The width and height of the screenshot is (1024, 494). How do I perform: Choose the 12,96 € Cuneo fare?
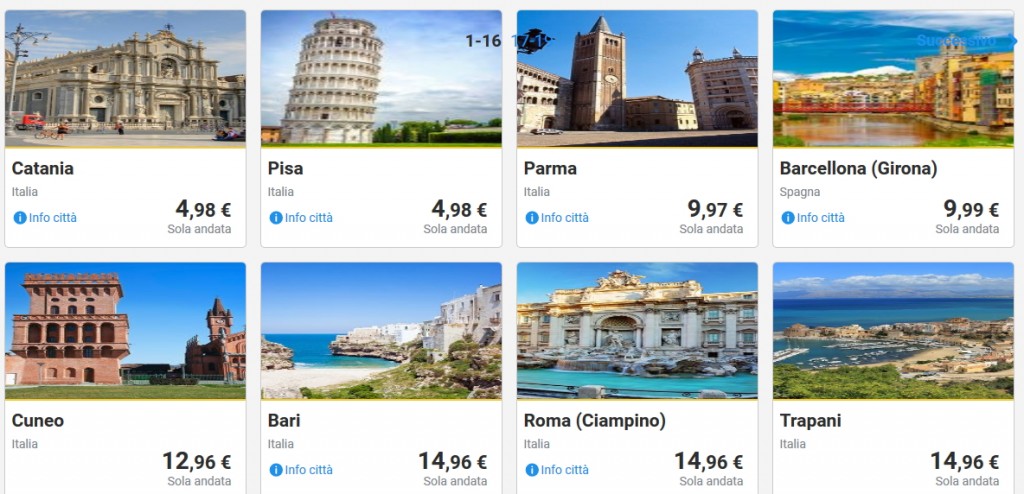[x=196, y=461]
